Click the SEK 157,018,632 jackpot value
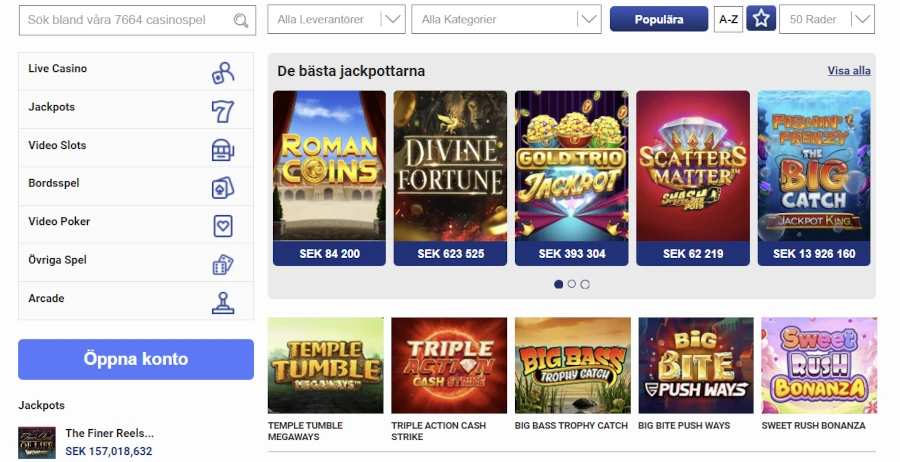This screenshot has height=462, width=900. pyautogui.click(x=109, y=452)
